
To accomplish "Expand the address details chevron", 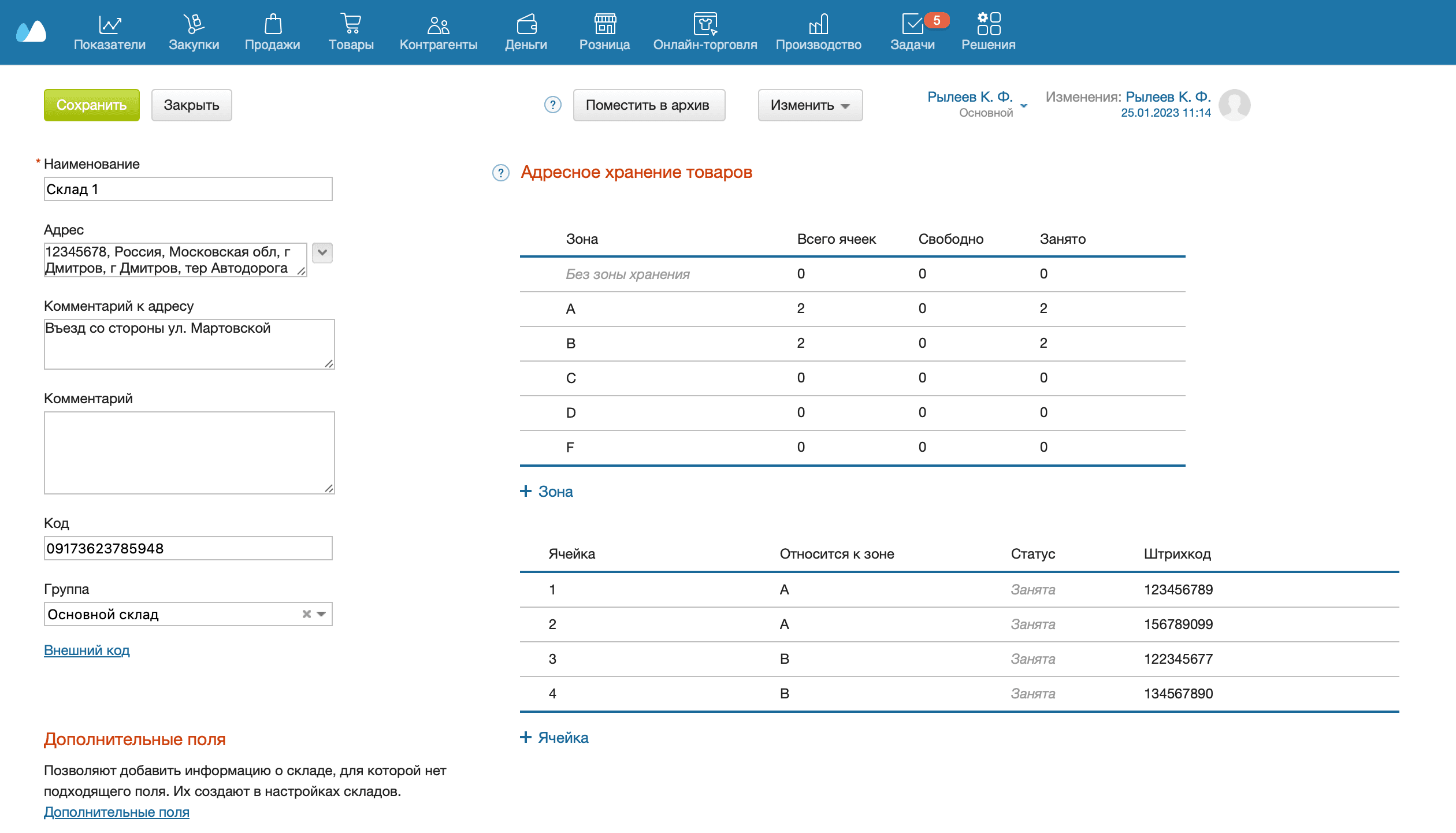I will click(322, 252).
